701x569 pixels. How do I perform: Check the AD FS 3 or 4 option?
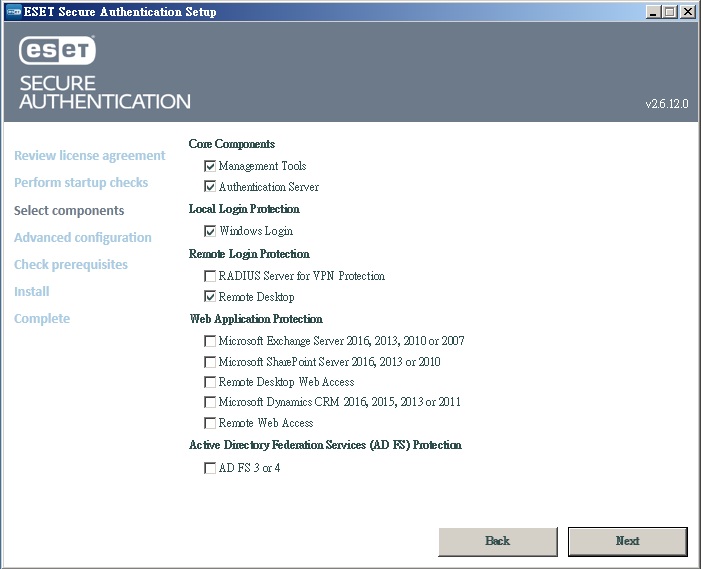(x=210, y=468)
